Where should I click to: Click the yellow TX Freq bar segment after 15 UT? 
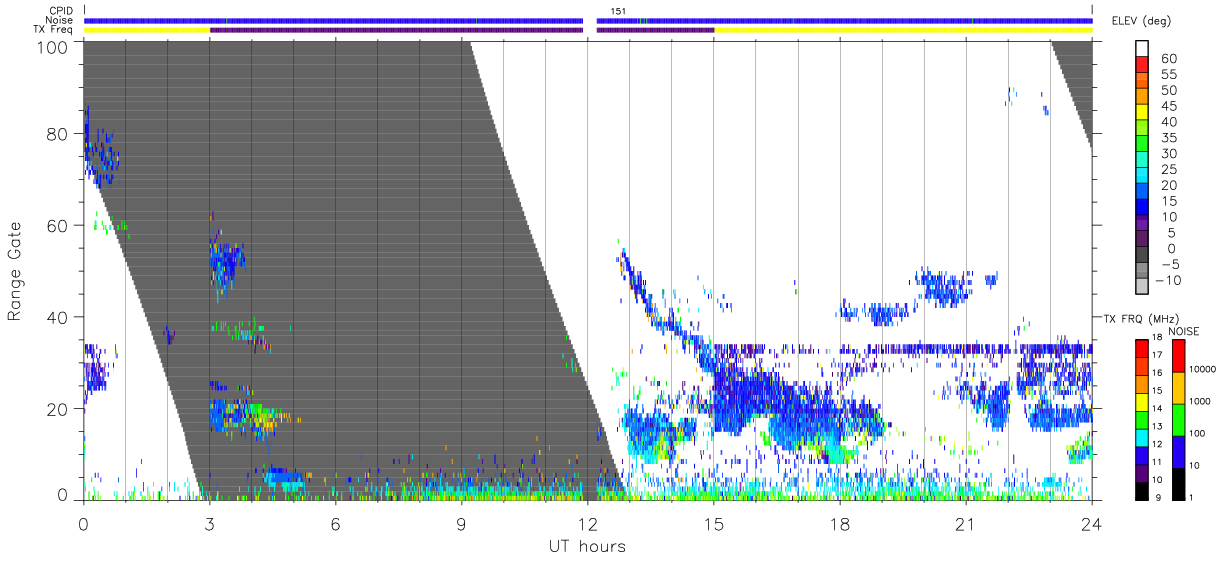pos(903,30)
